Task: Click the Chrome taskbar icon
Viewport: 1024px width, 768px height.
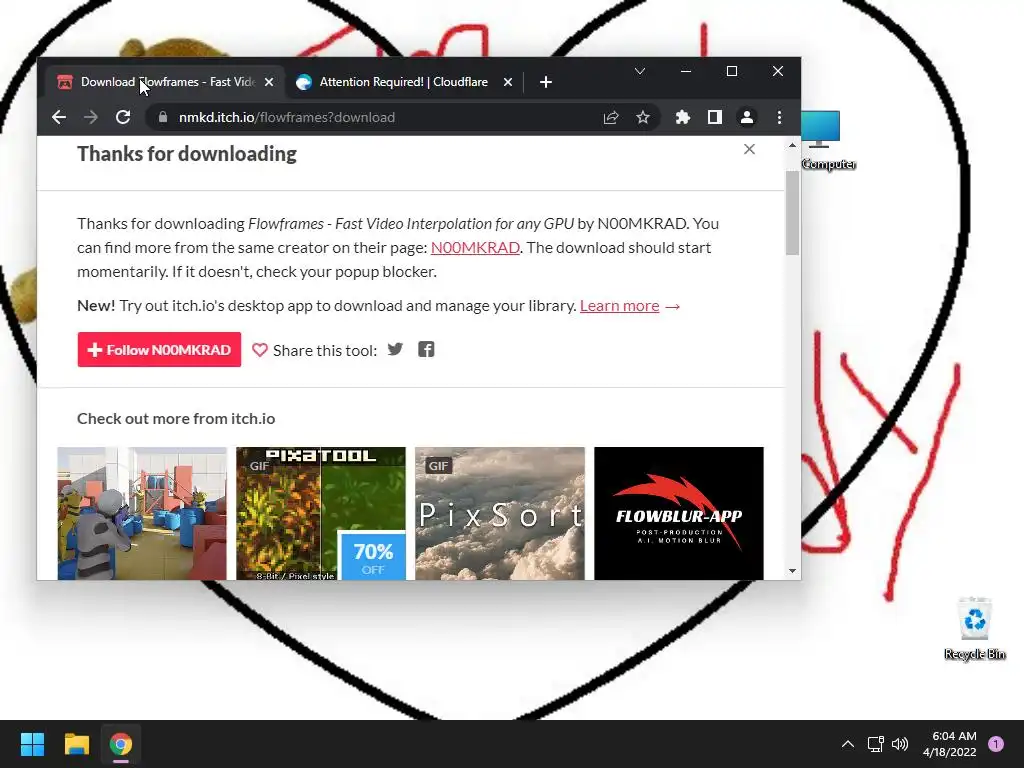Action: click(120, 744)
